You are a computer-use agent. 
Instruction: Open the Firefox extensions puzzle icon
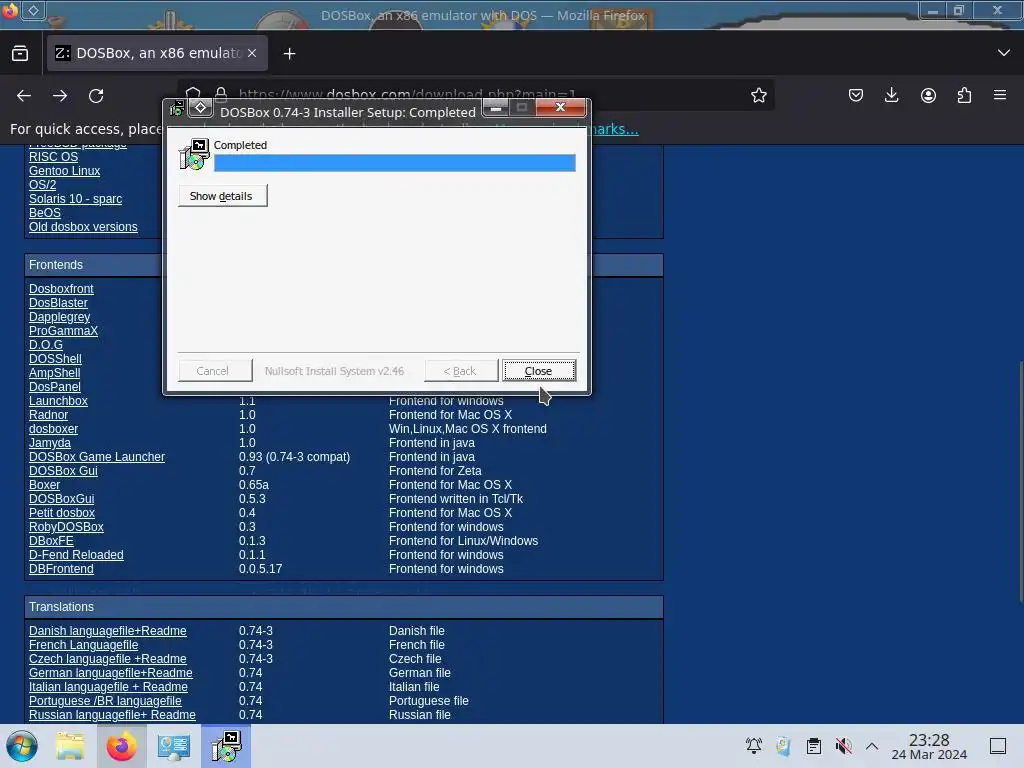tap(964, 95)
